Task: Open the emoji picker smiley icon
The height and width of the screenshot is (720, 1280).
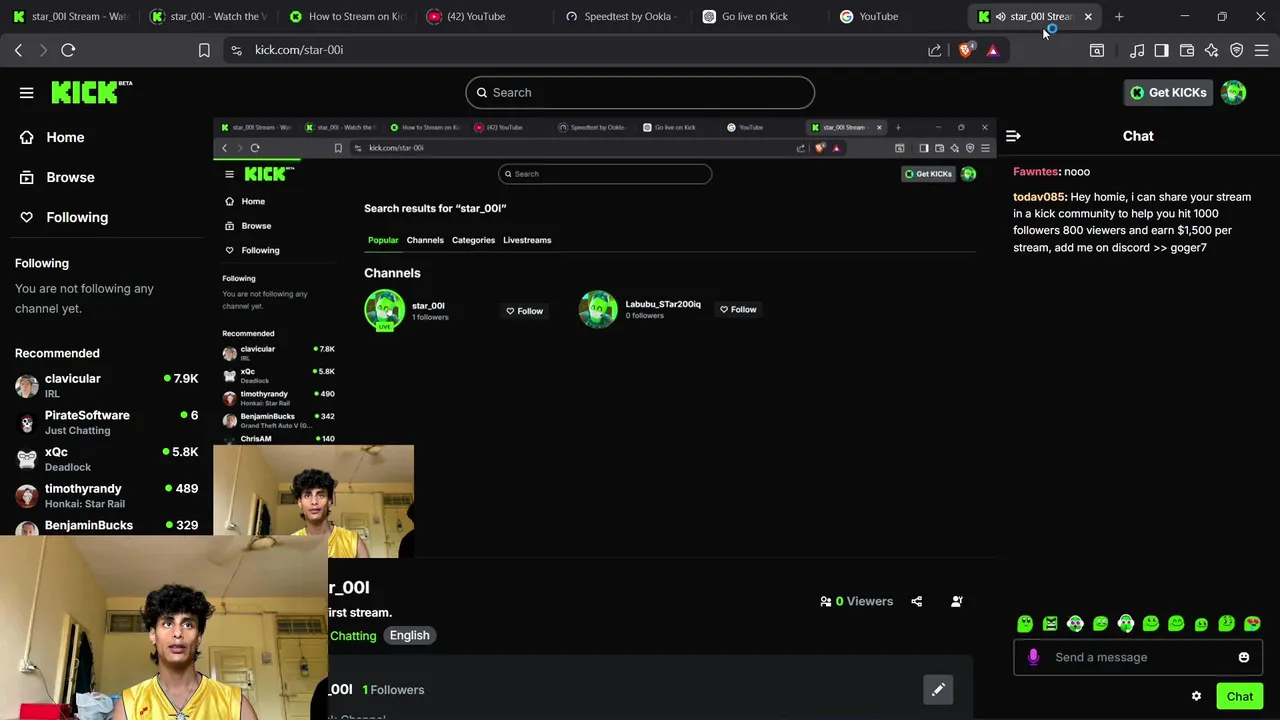Action: click(1244, 657)
